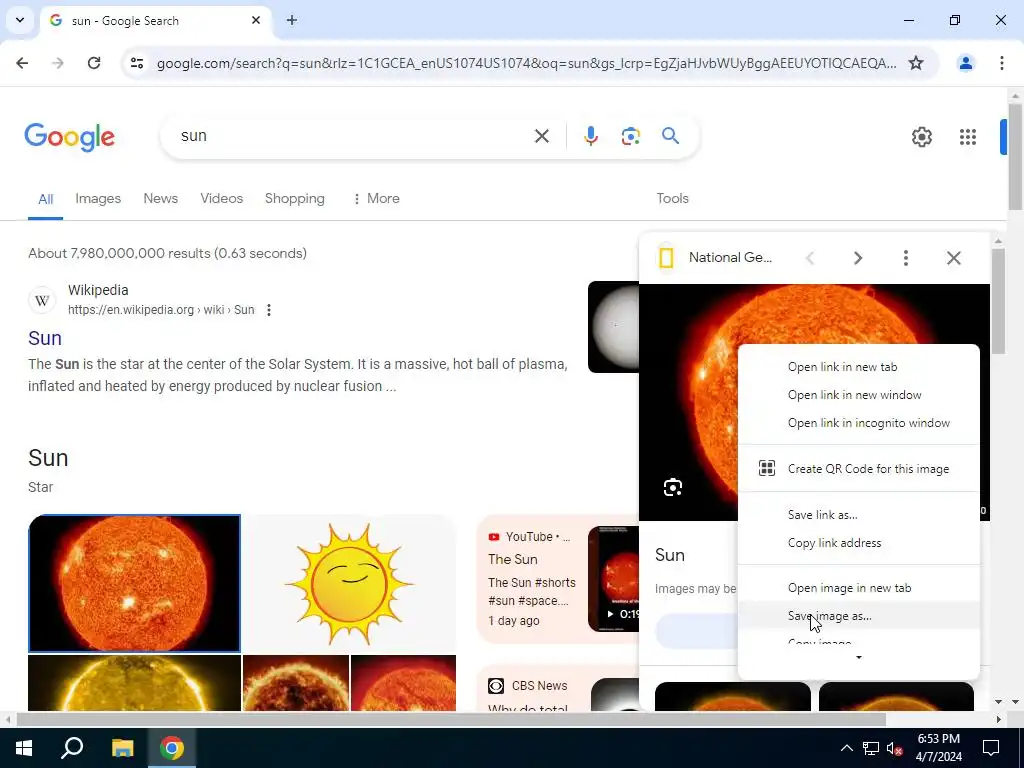Select Open link in incognito window

pos(859,423)
